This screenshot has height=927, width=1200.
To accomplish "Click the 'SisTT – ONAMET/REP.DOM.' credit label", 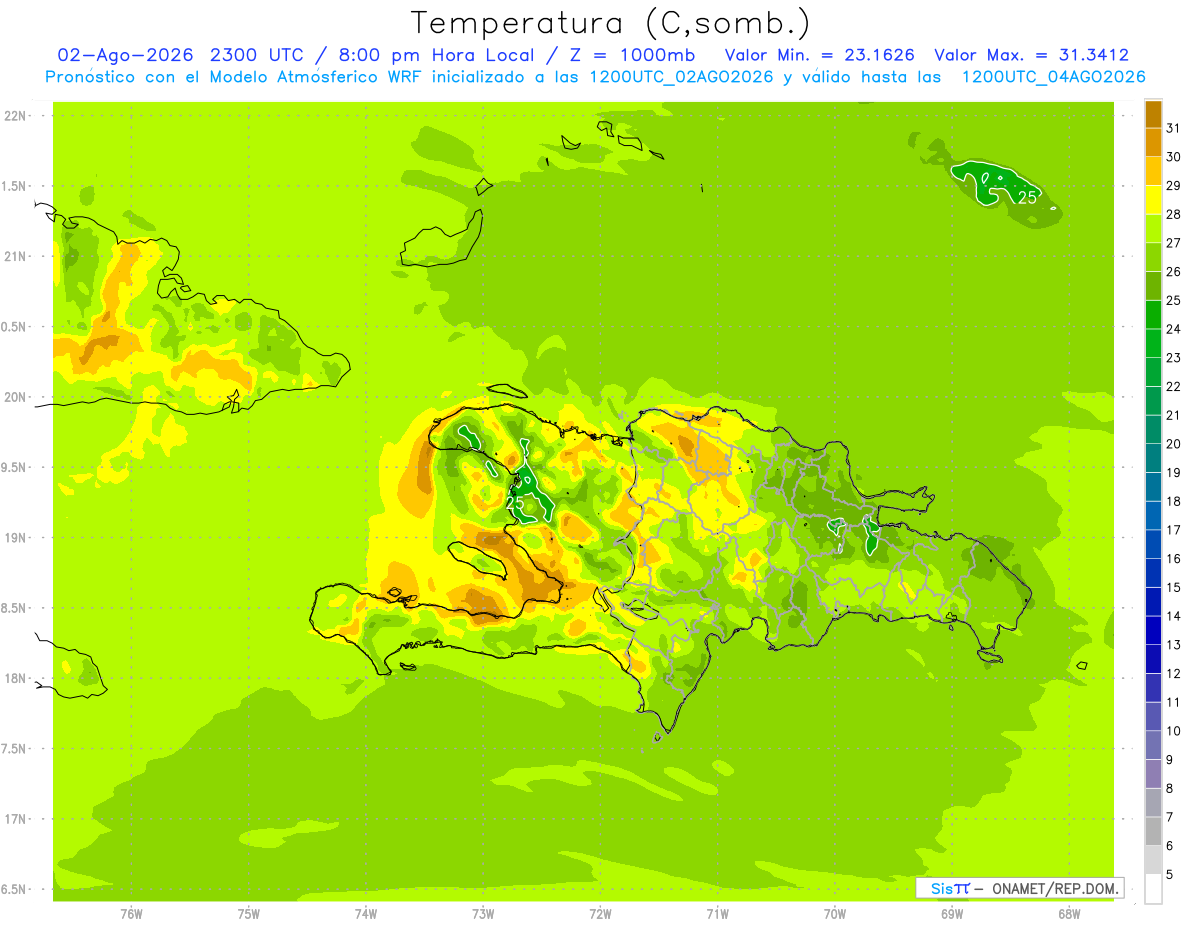I will click(x=1019, y=888).
